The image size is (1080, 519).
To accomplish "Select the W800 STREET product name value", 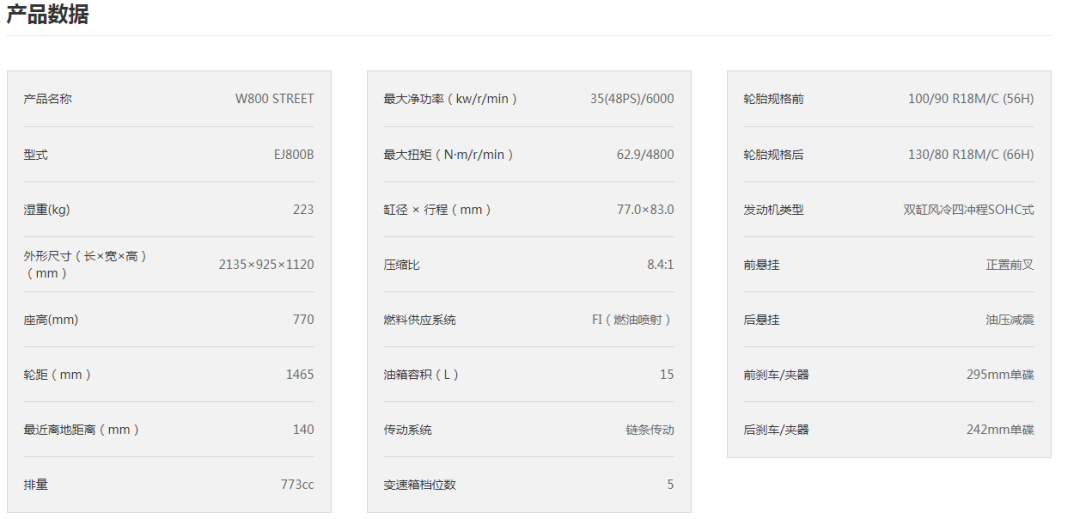I will tap(274, 99).
